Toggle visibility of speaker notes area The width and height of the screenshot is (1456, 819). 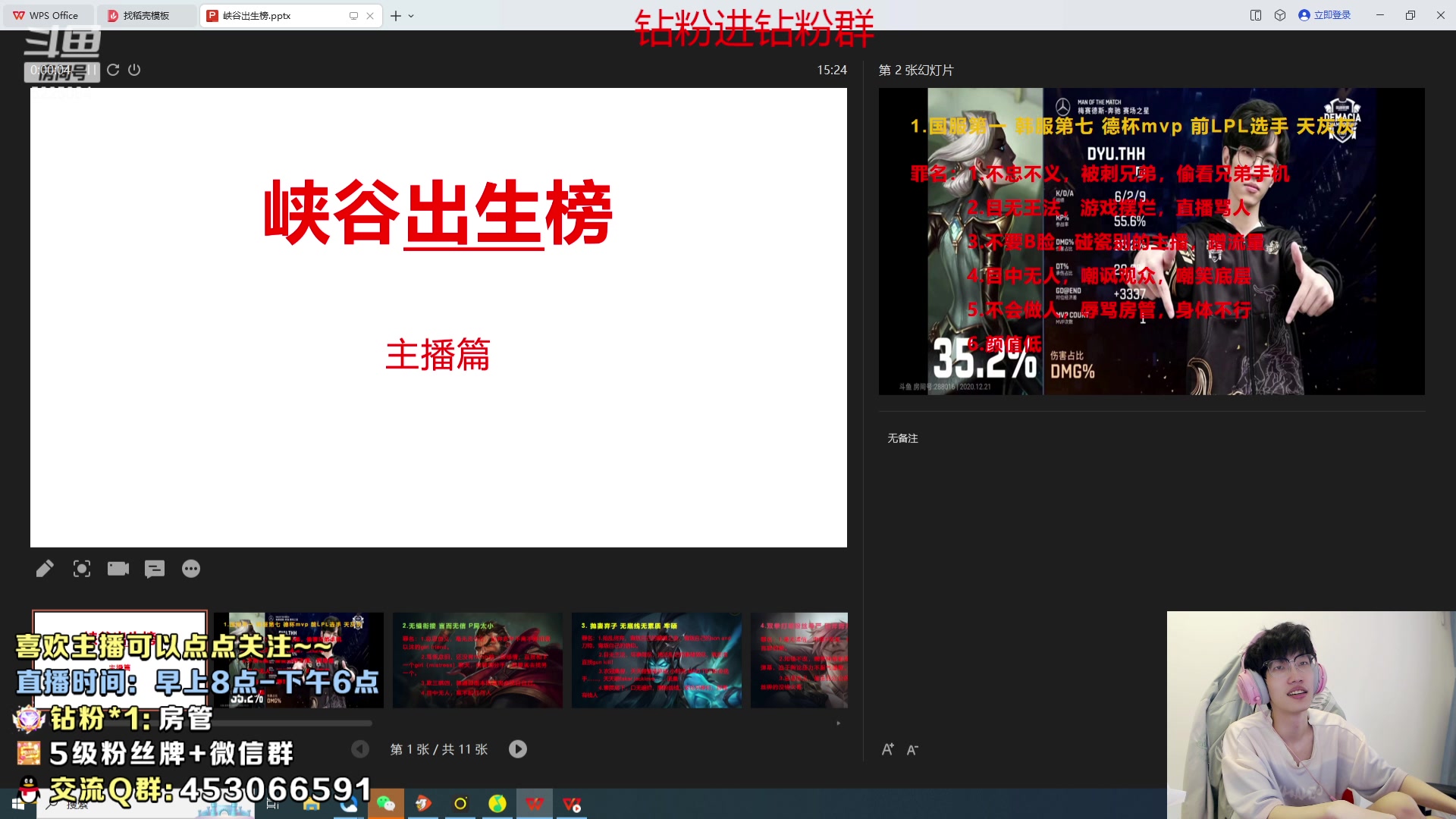pyautogui.click(x=155, y=569)
